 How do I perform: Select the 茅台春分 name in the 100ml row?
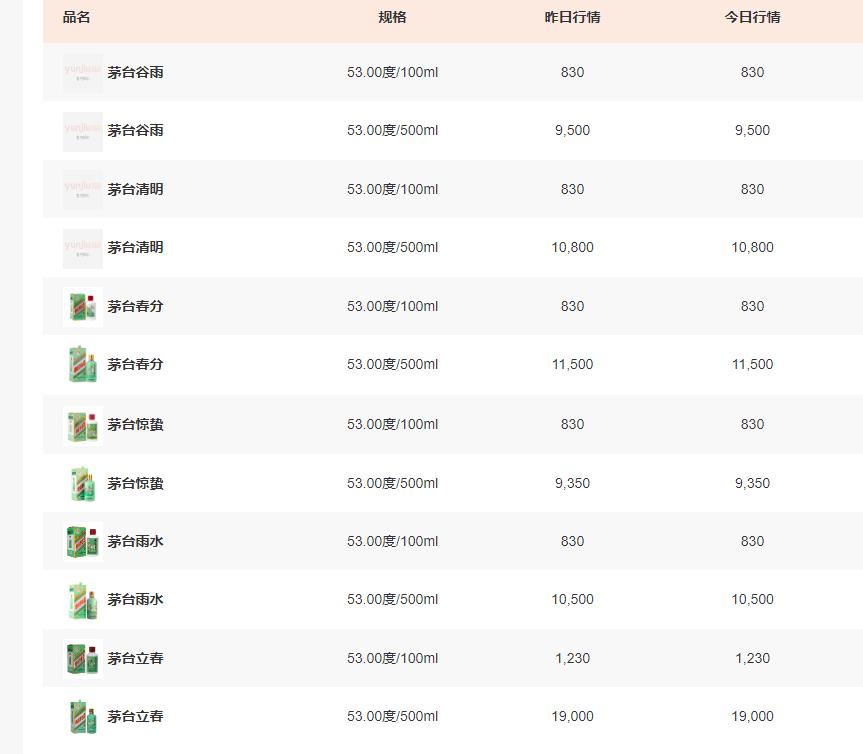coord(135,307)
